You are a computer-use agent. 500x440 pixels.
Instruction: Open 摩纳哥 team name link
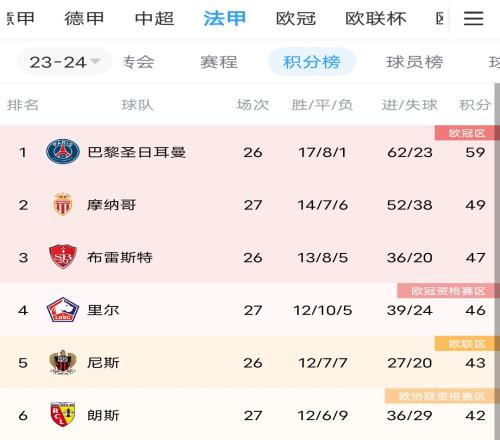click(x=111, y=205)
